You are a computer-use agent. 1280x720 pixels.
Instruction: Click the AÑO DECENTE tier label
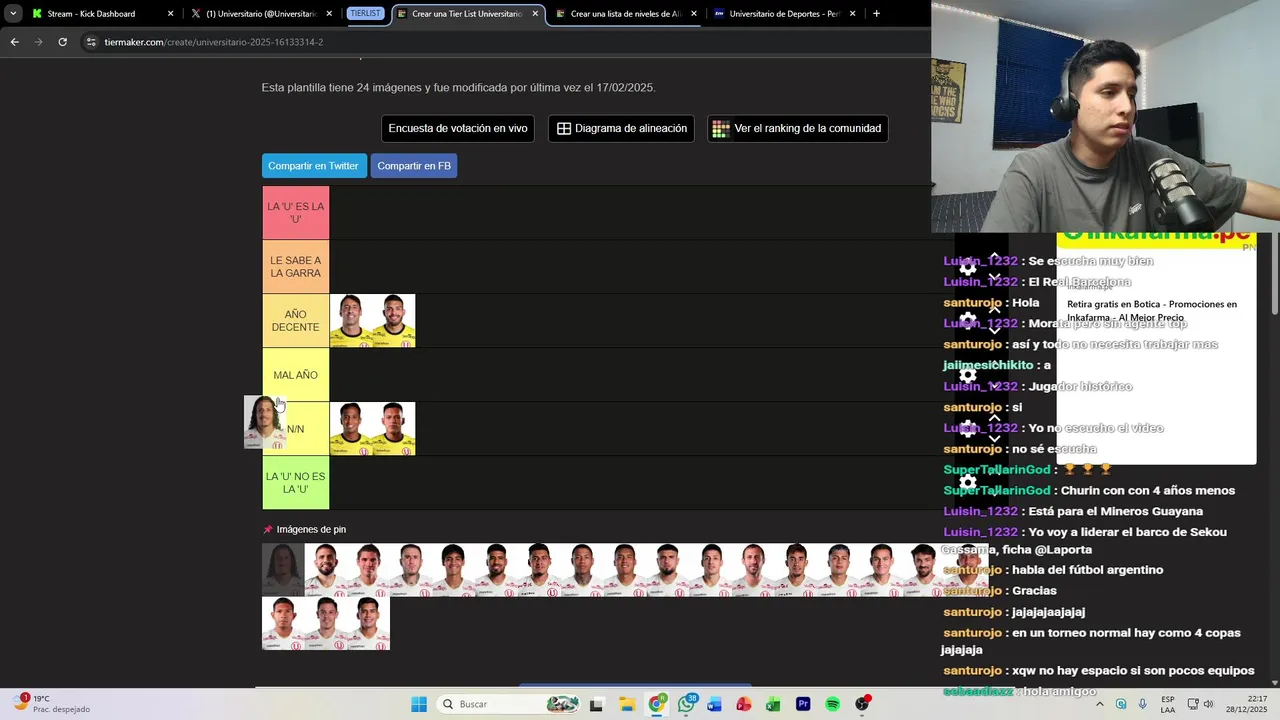[x=296, y=320]
